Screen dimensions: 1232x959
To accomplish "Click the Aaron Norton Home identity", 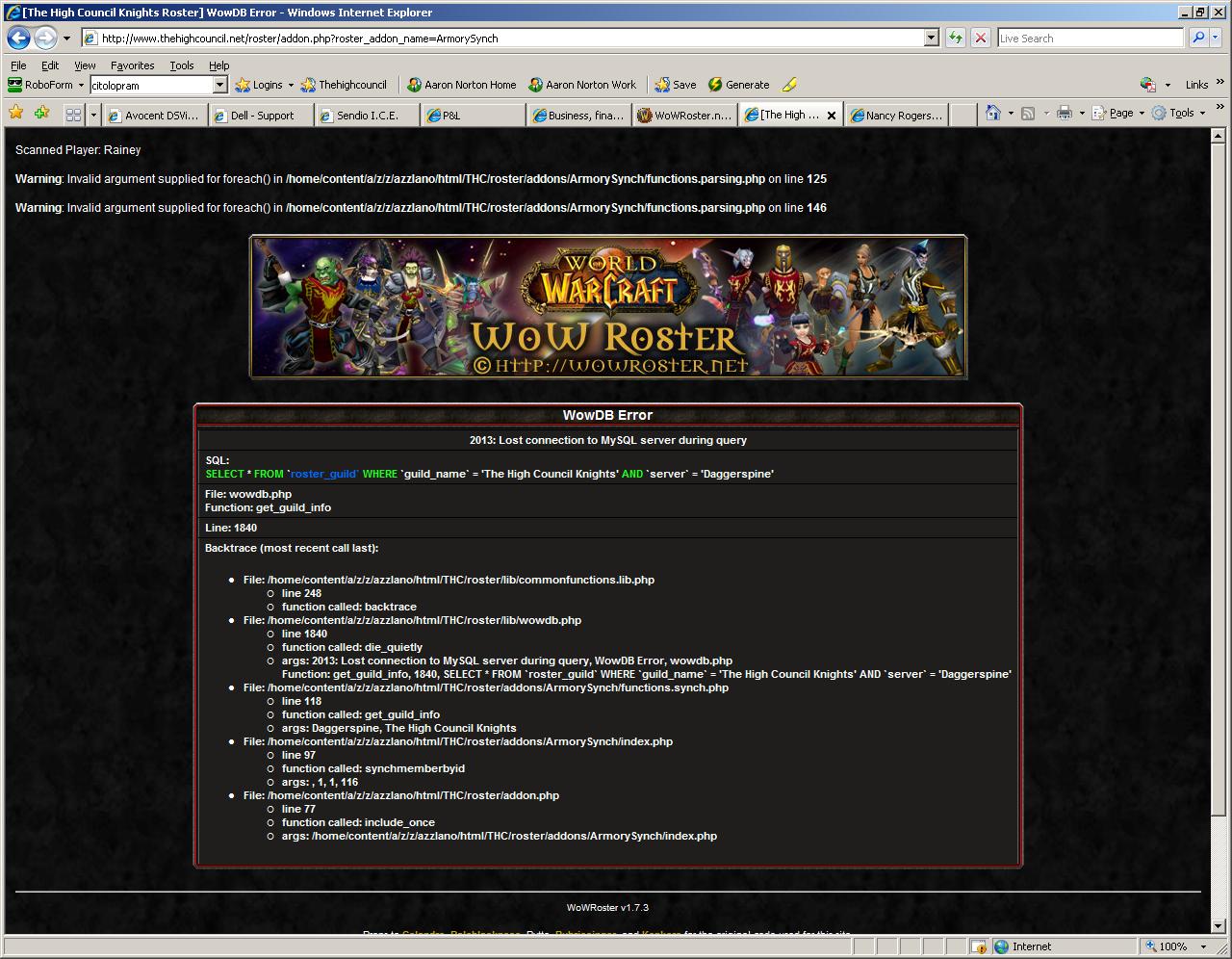I will 461,85.
